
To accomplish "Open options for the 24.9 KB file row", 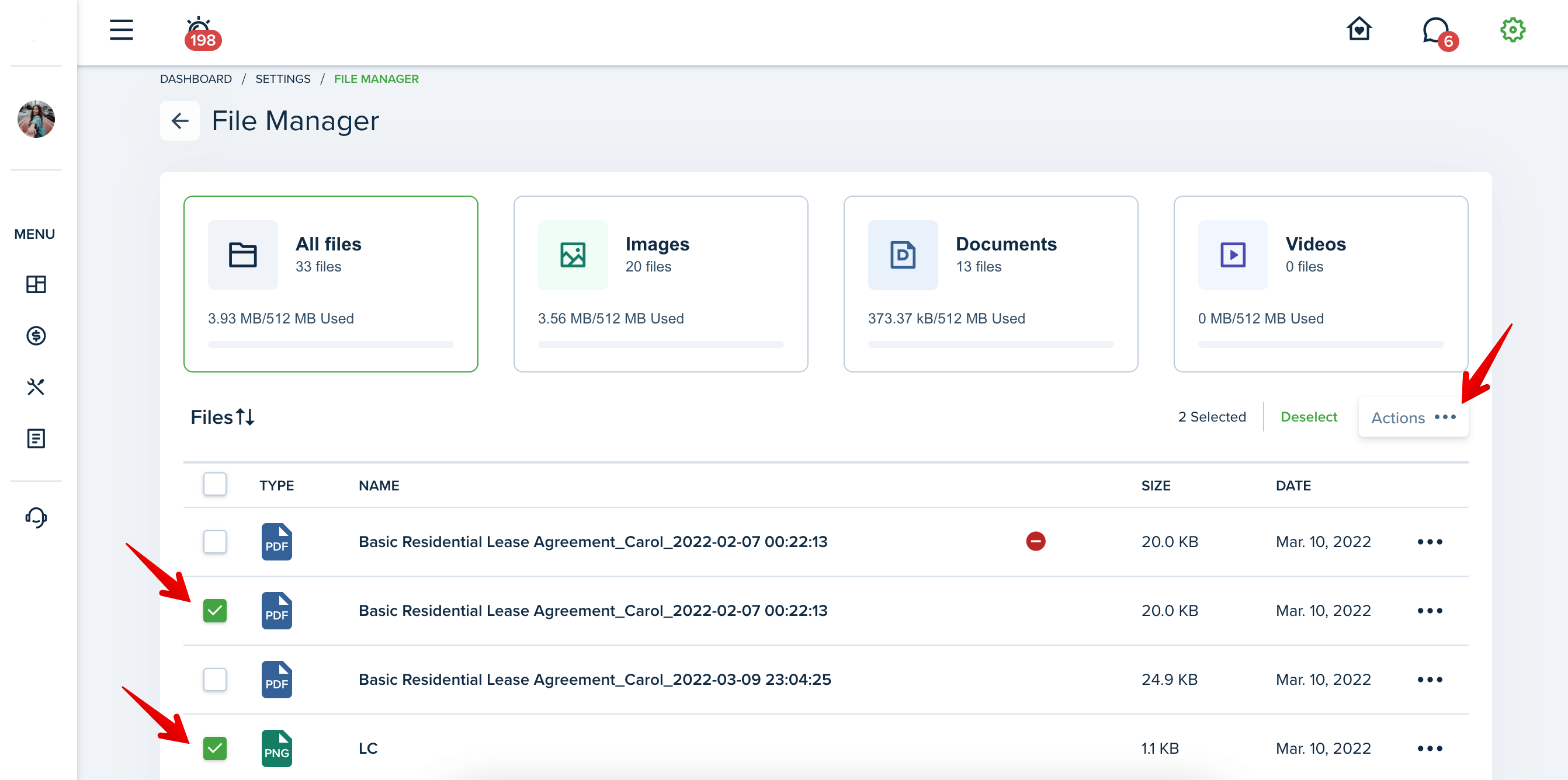I will pos(1429,679).
